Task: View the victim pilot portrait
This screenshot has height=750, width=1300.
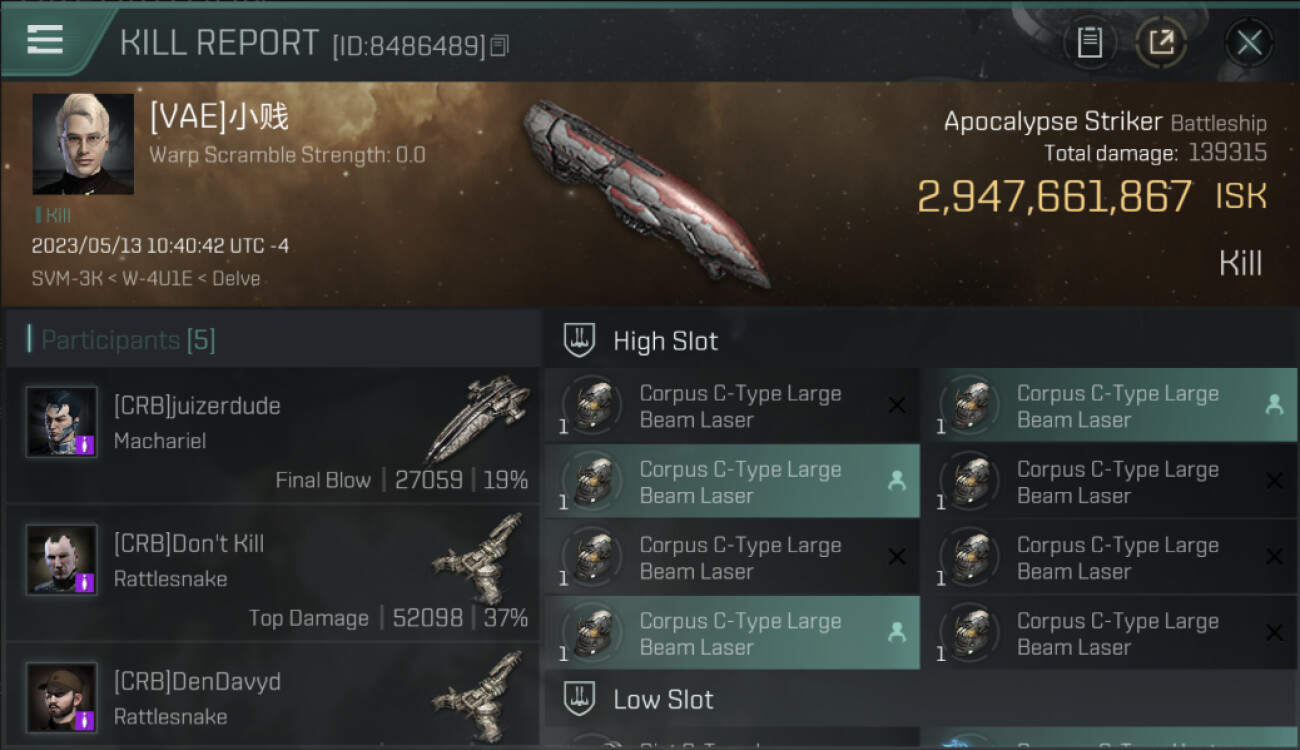Action: pyautogui.click(x=83, y=144)
